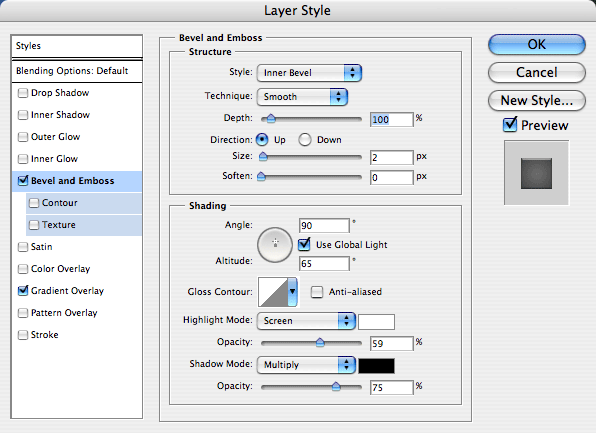This screenshot has height=433, width=596.
Task: Click the black Shadow Mode color swatch
Action: click(376, 366)
